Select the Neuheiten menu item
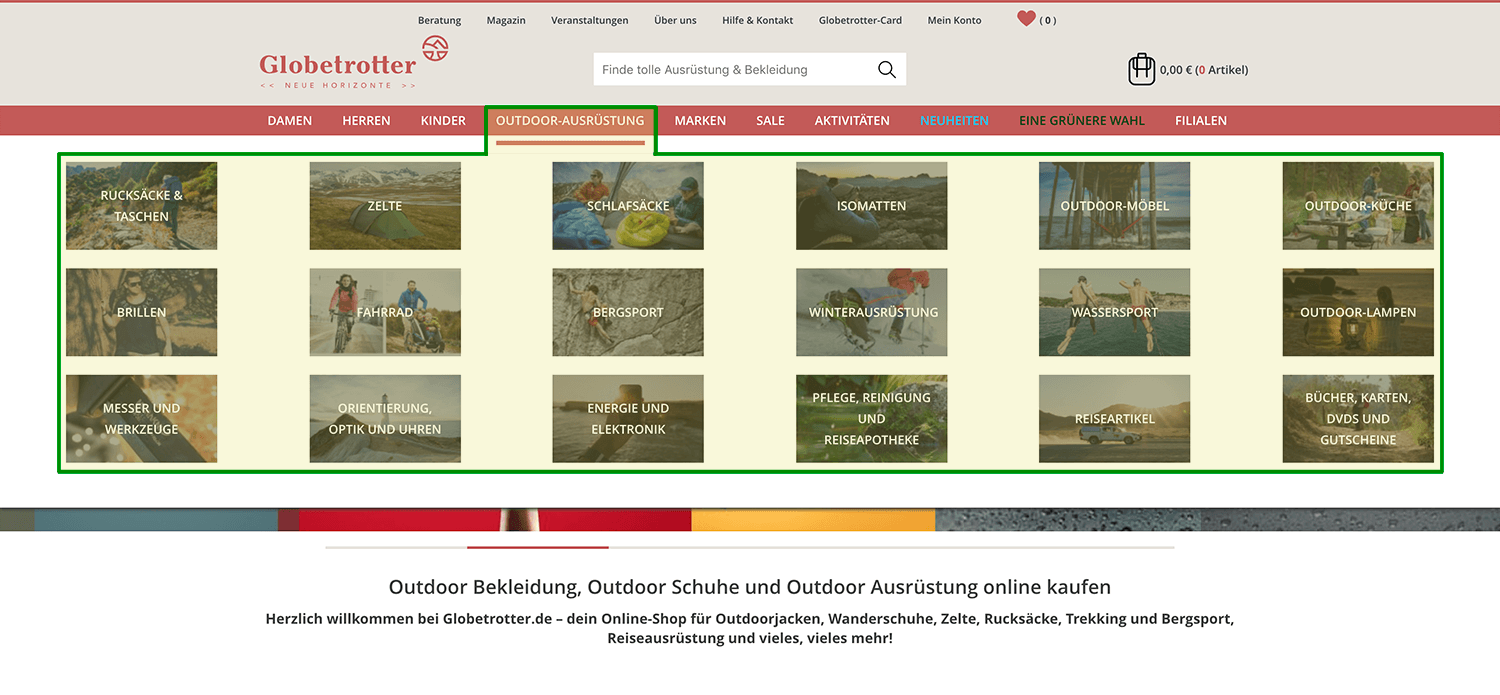This screenshot has height=695, width=1500. point(954,120)
